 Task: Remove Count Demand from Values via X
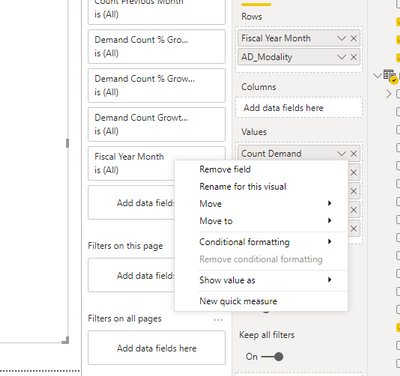click(x=354, y=154)
